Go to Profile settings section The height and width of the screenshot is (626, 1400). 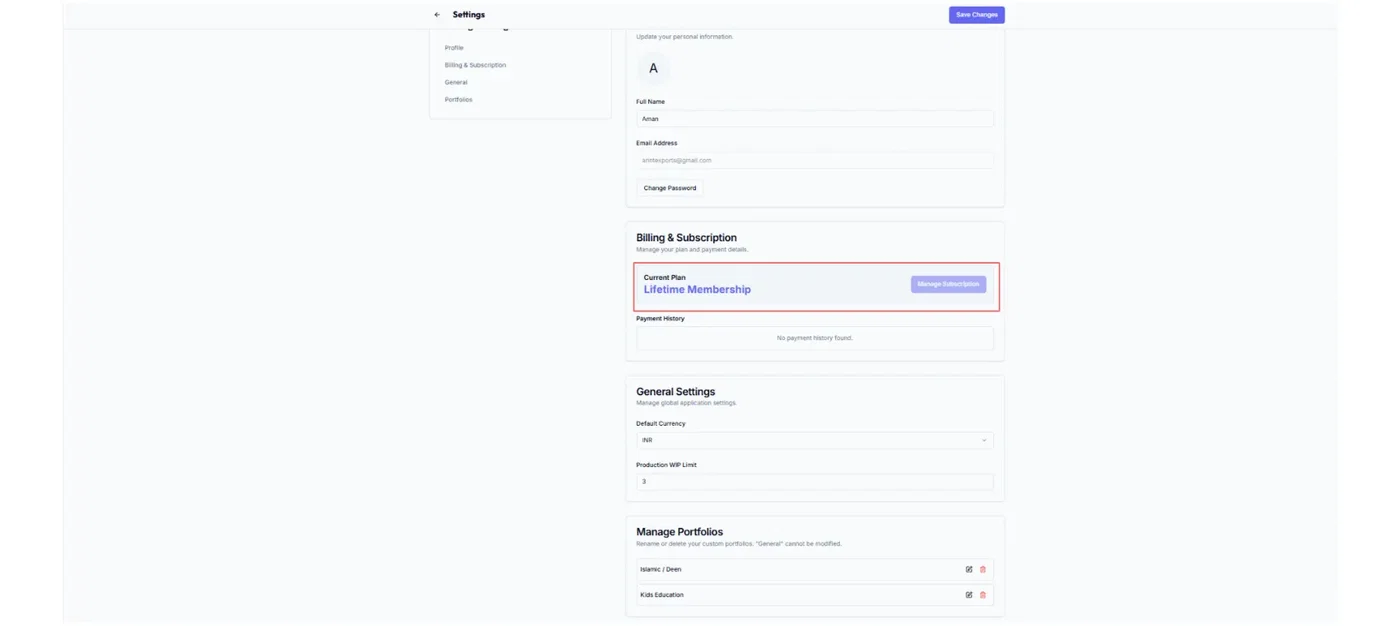[454, 48]
